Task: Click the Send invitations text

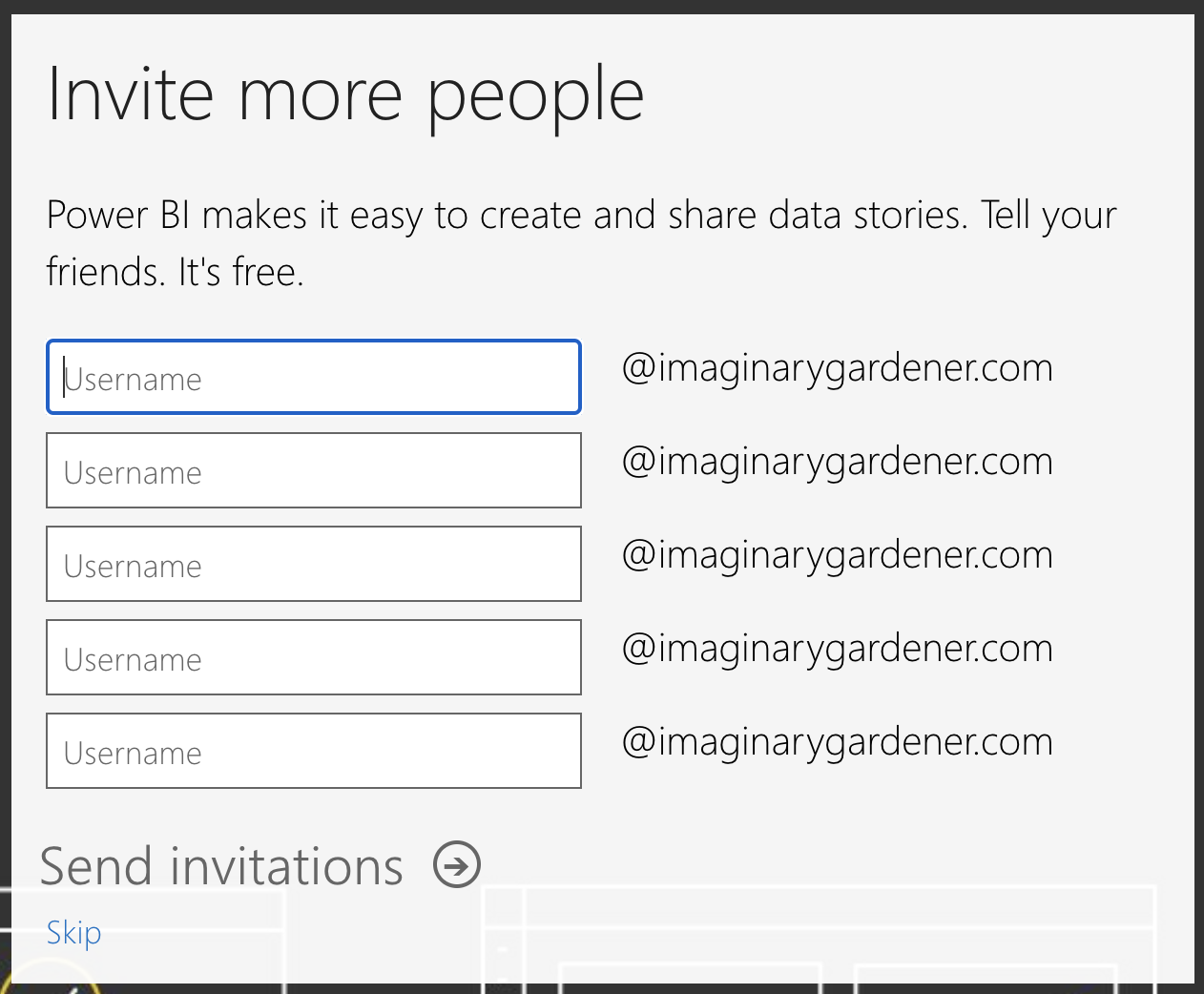Action: (x=221, y=866)
